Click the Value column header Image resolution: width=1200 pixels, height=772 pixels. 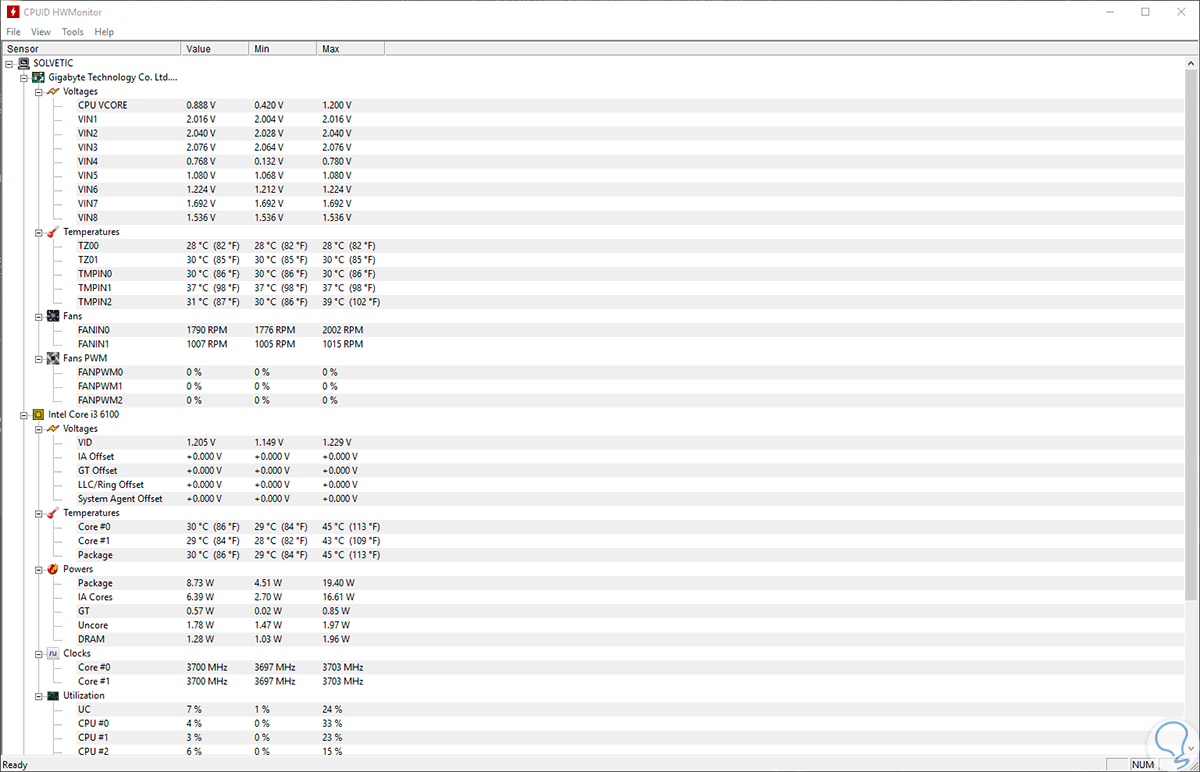coord(215,48)
